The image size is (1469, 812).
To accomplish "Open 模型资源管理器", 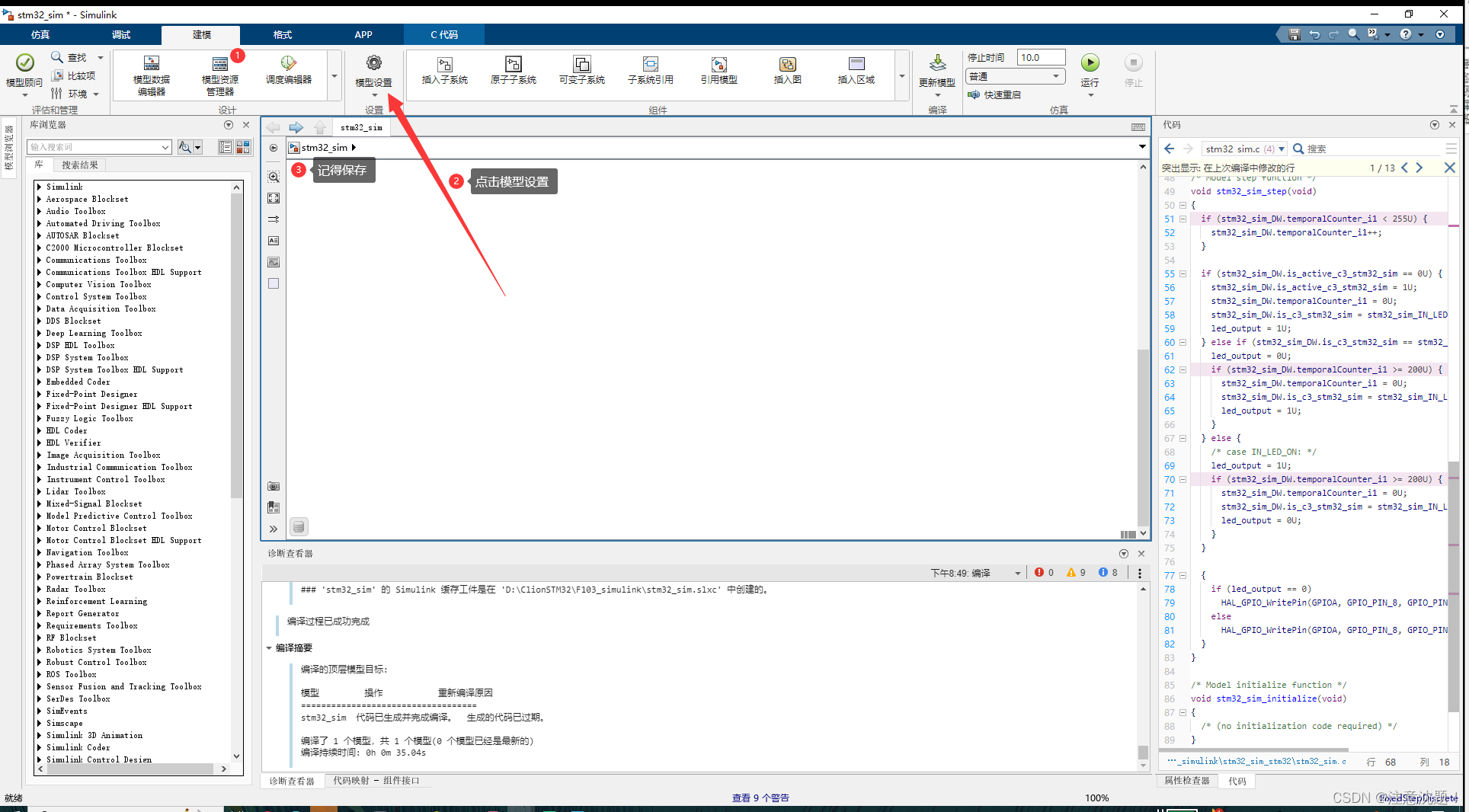I will [x=220, y=75].
